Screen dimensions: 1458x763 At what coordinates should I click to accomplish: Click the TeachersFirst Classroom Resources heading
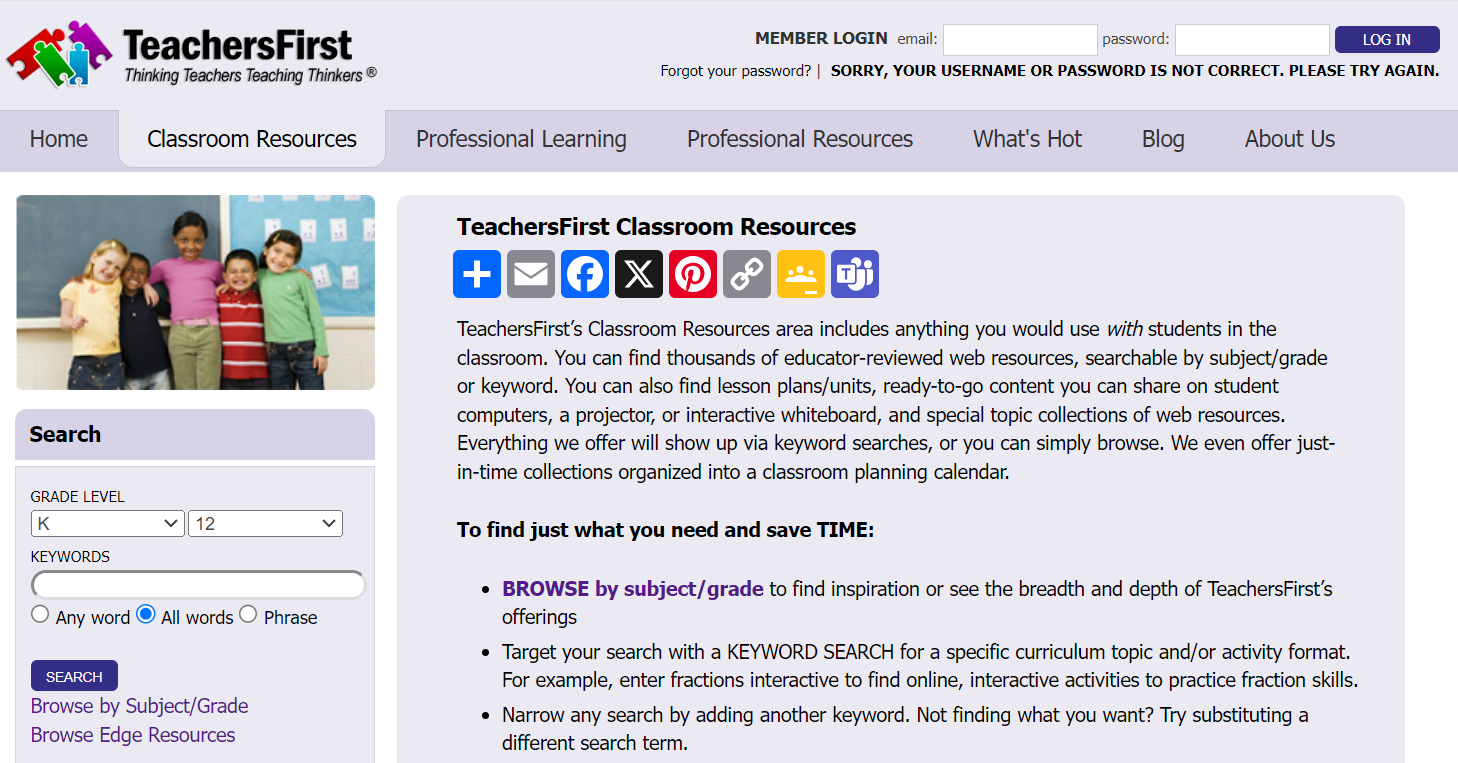click(x=656, y=227)
